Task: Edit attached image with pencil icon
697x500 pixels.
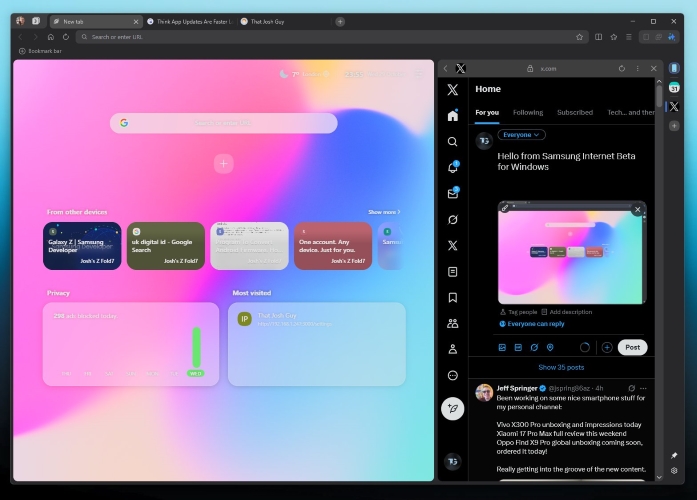Action: tap(505, 208)
